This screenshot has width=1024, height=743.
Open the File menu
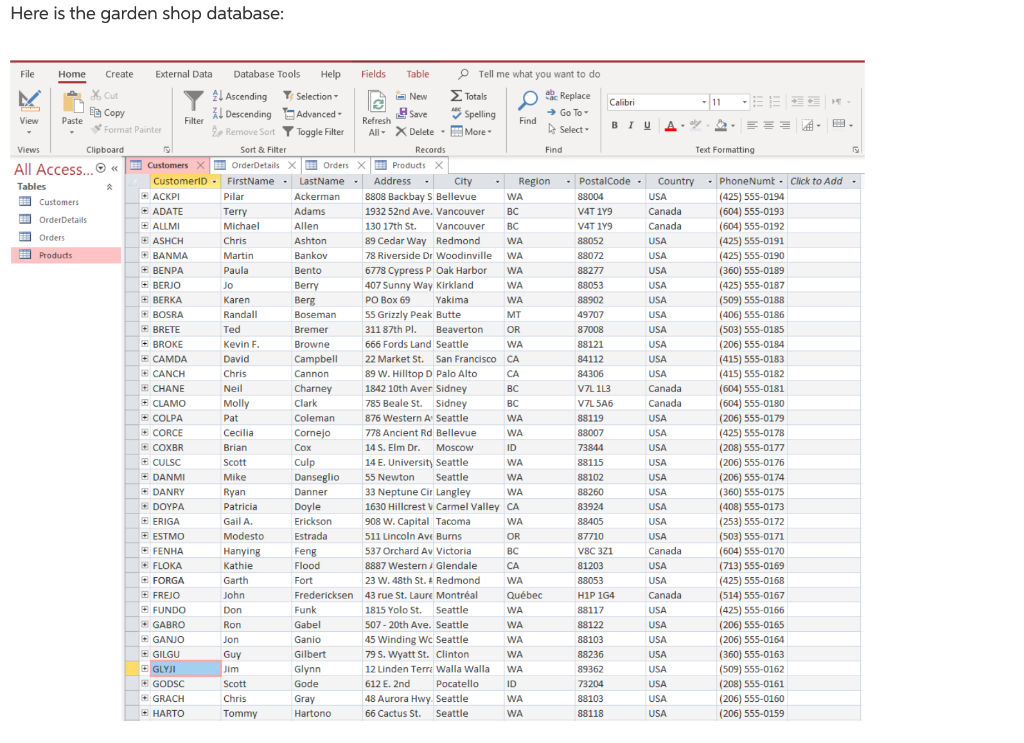click(x=27, y=74)
